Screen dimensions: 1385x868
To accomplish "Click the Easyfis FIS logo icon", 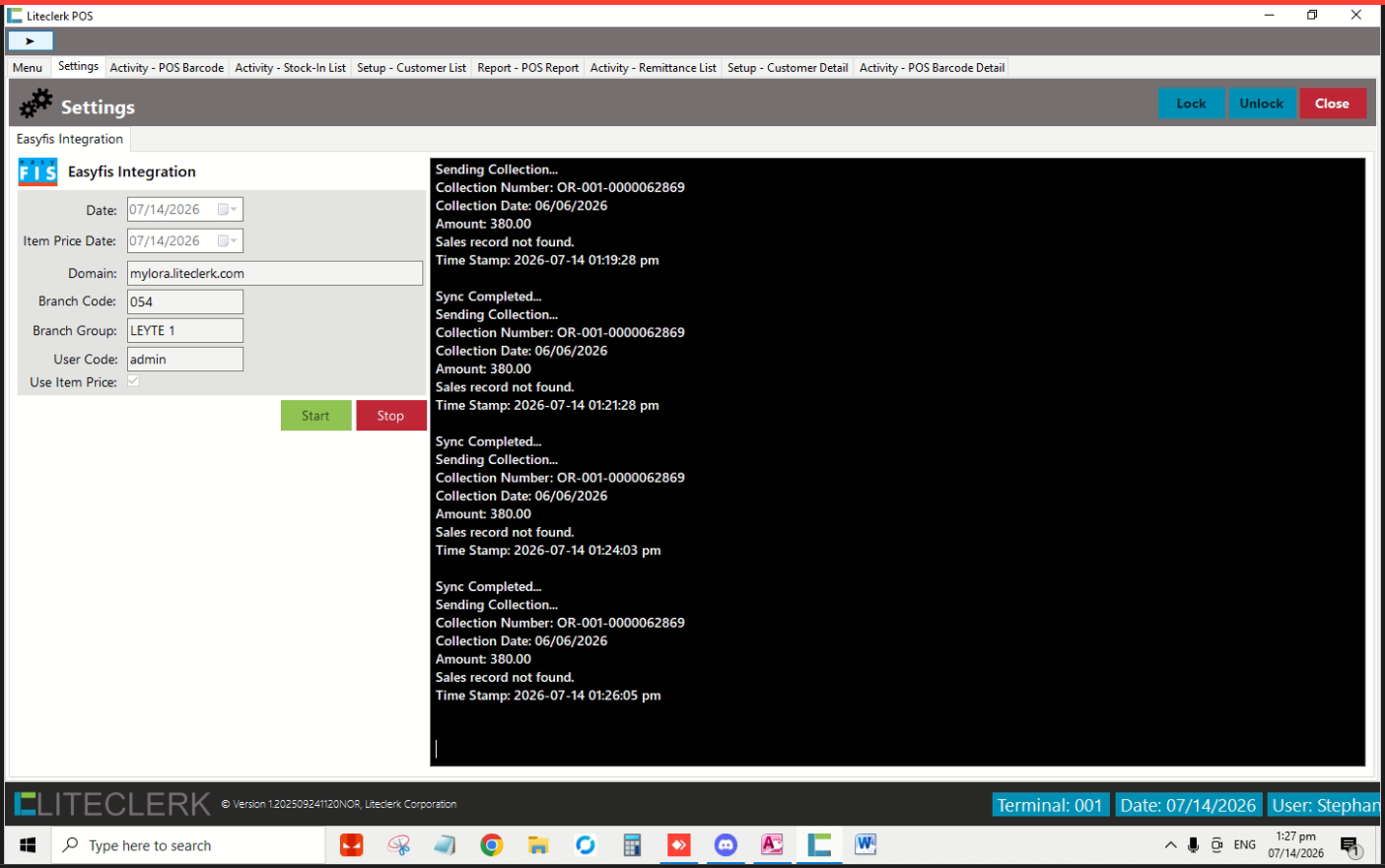I will [x=37, y=171].
